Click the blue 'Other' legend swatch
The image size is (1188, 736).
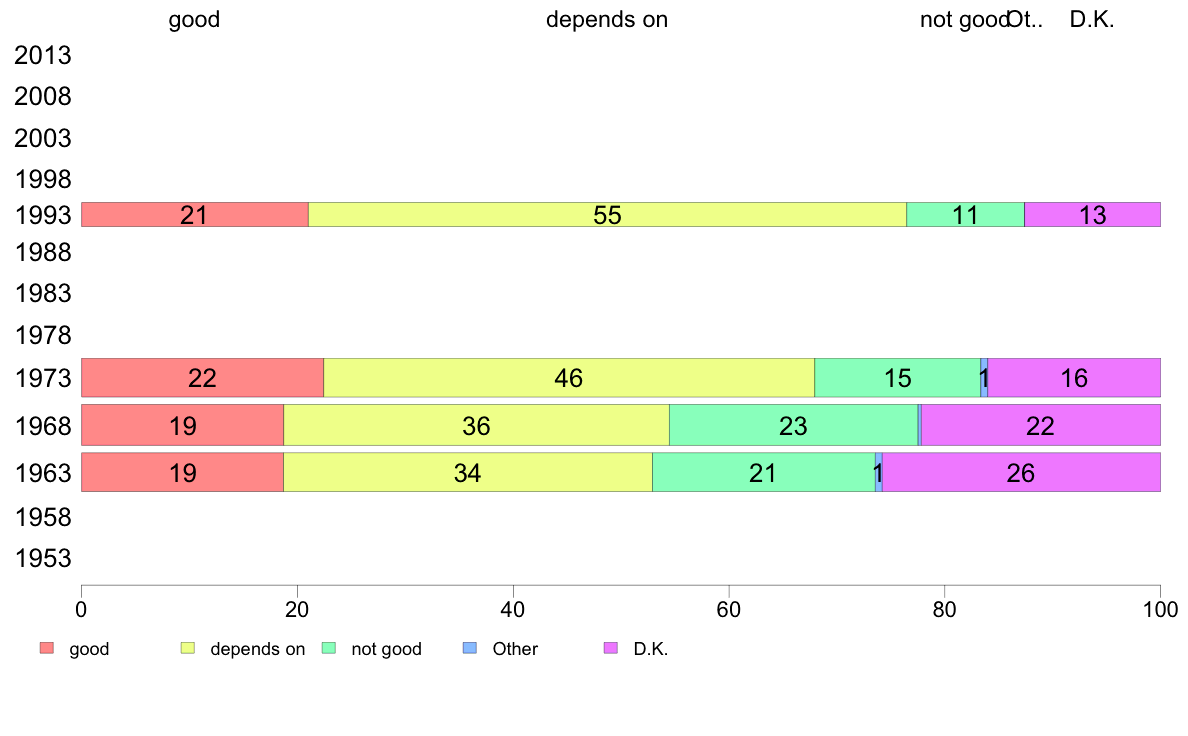(470, 649)
